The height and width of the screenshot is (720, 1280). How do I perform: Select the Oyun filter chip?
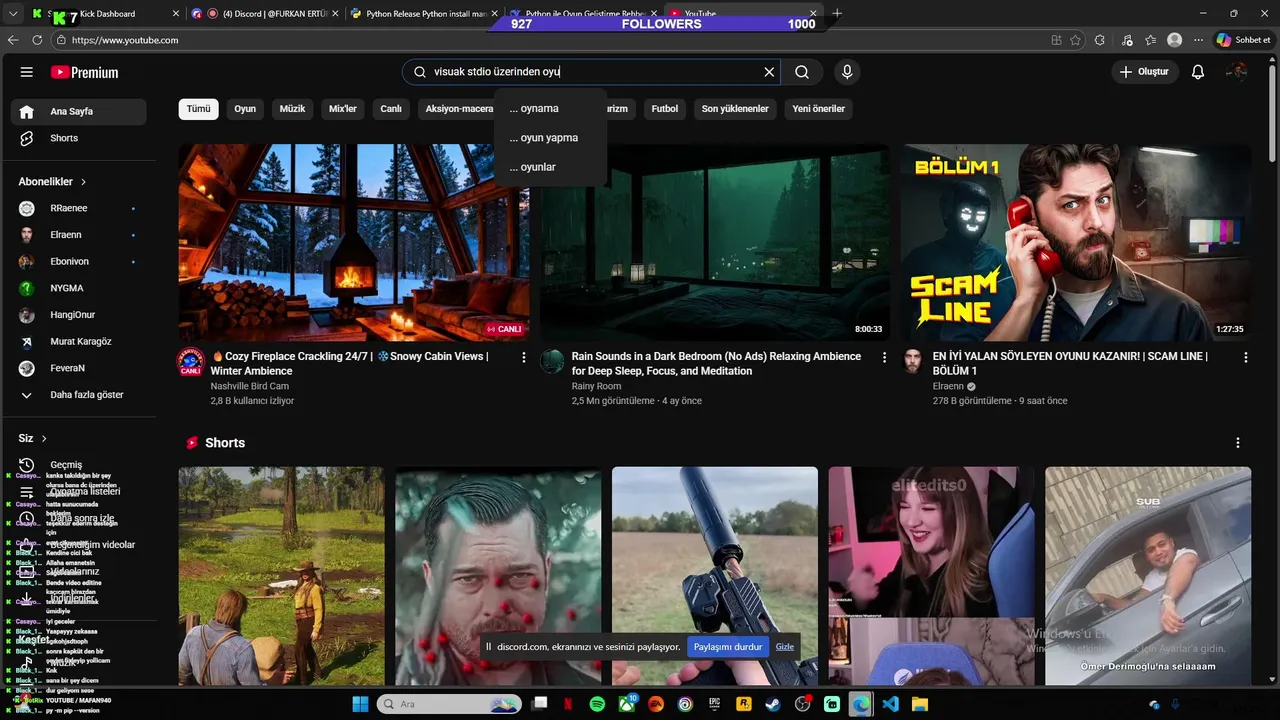pyautogui.click(x=245, y=109)
